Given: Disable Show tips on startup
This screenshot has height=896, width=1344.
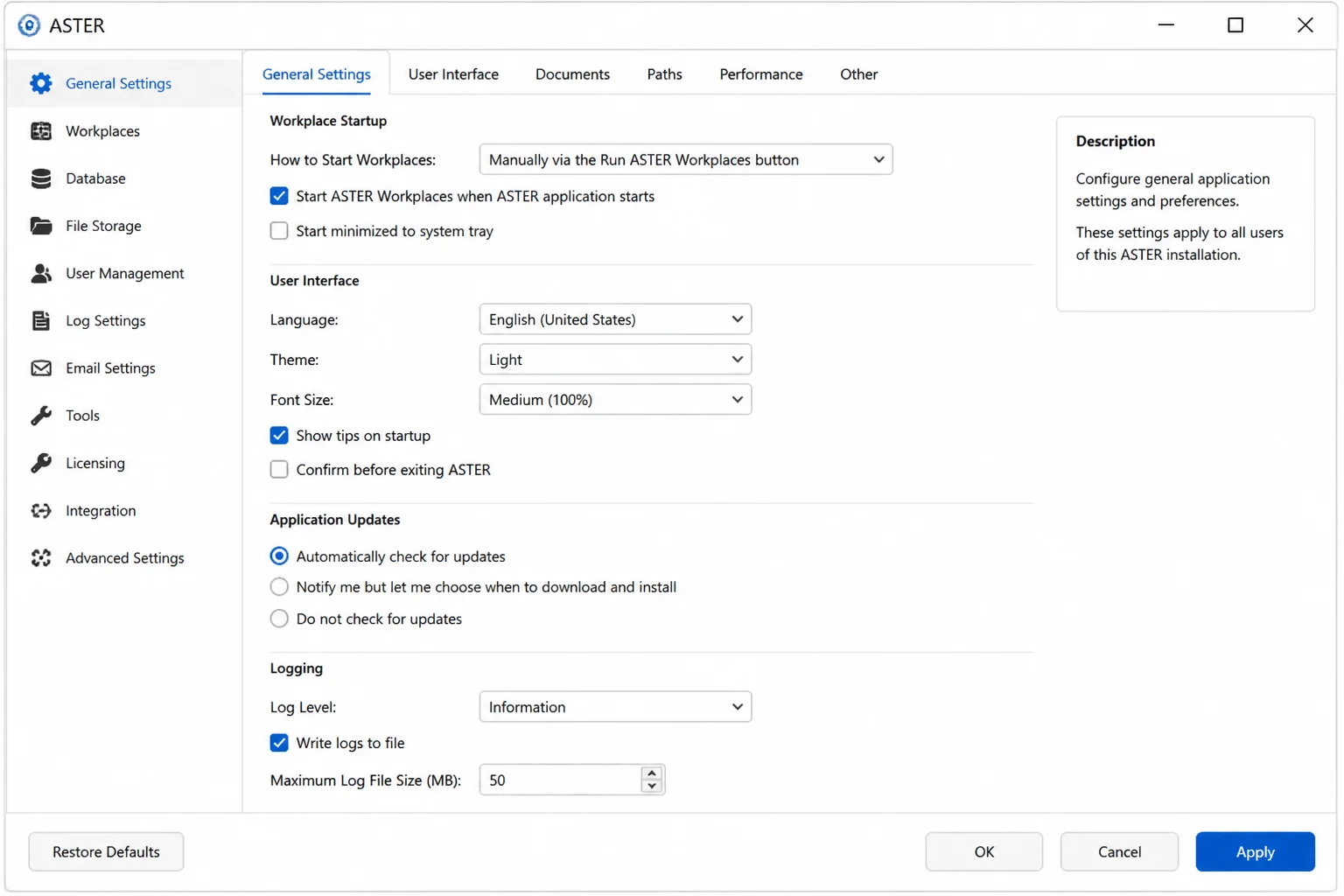Looking at the screenshot, I should (x=279, y=436).
